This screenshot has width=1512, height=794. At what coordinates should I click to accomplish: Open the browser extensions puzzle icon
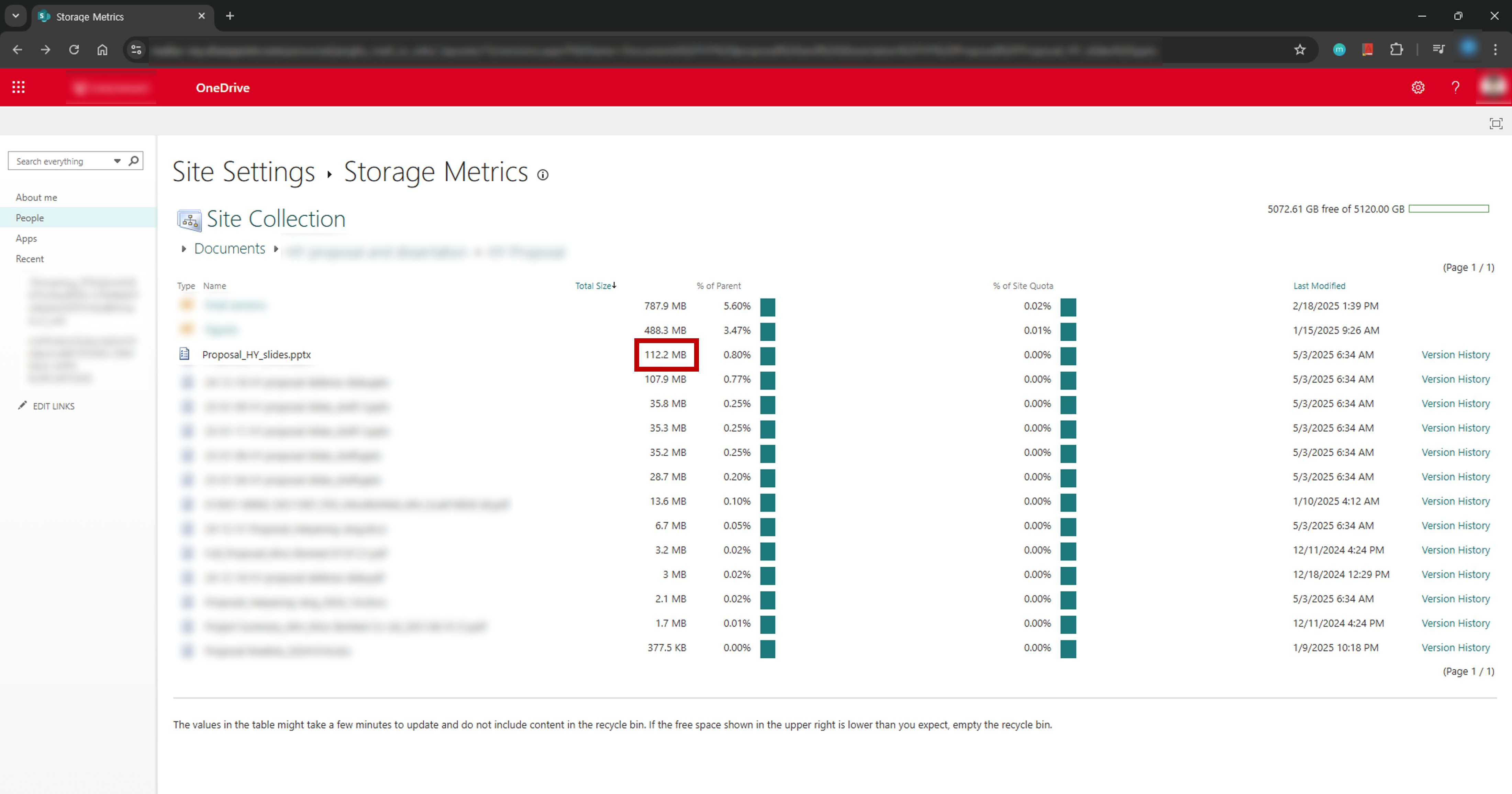coord(1397,50)
